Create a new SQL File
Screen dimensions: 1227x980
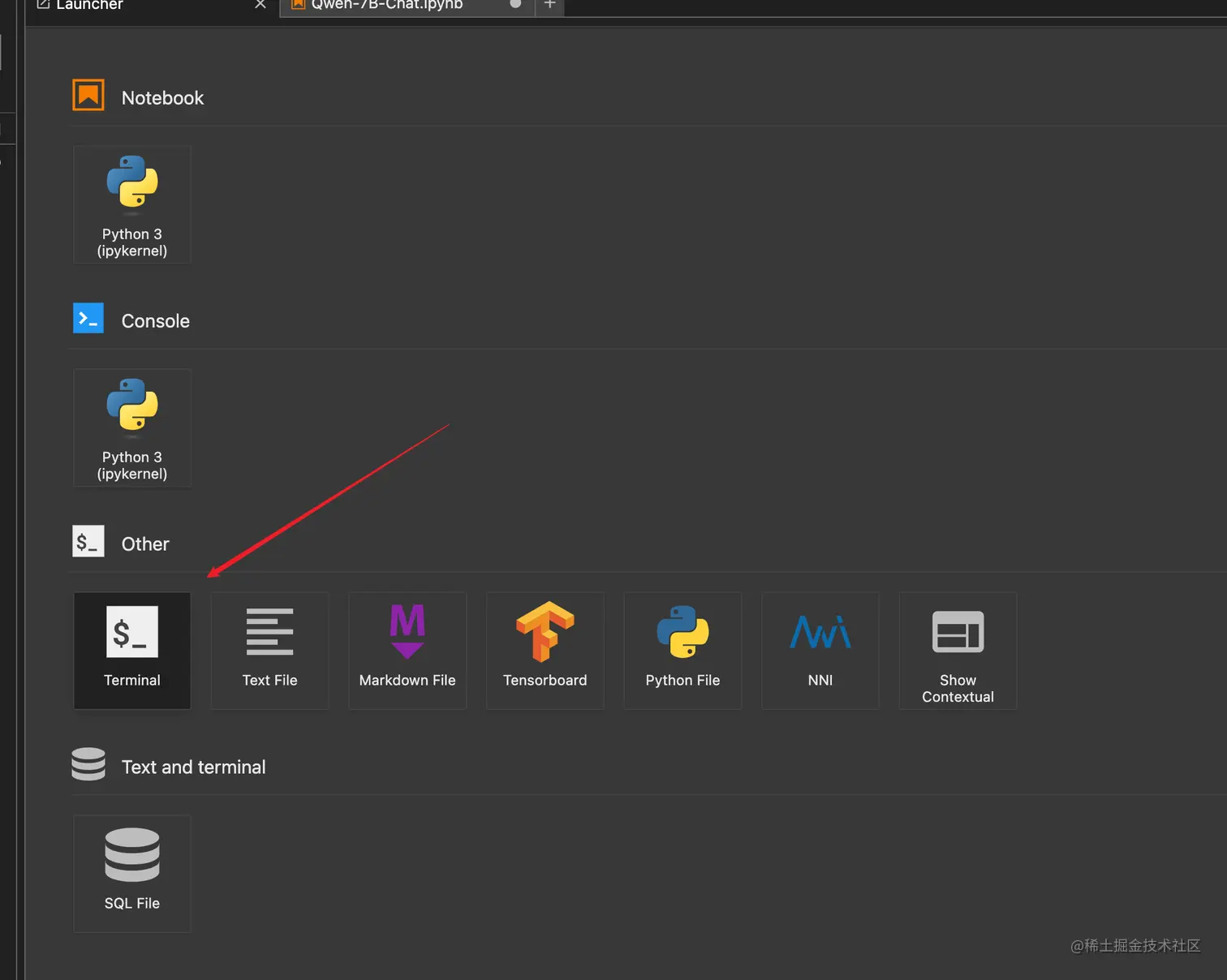(x=132, y=873)
